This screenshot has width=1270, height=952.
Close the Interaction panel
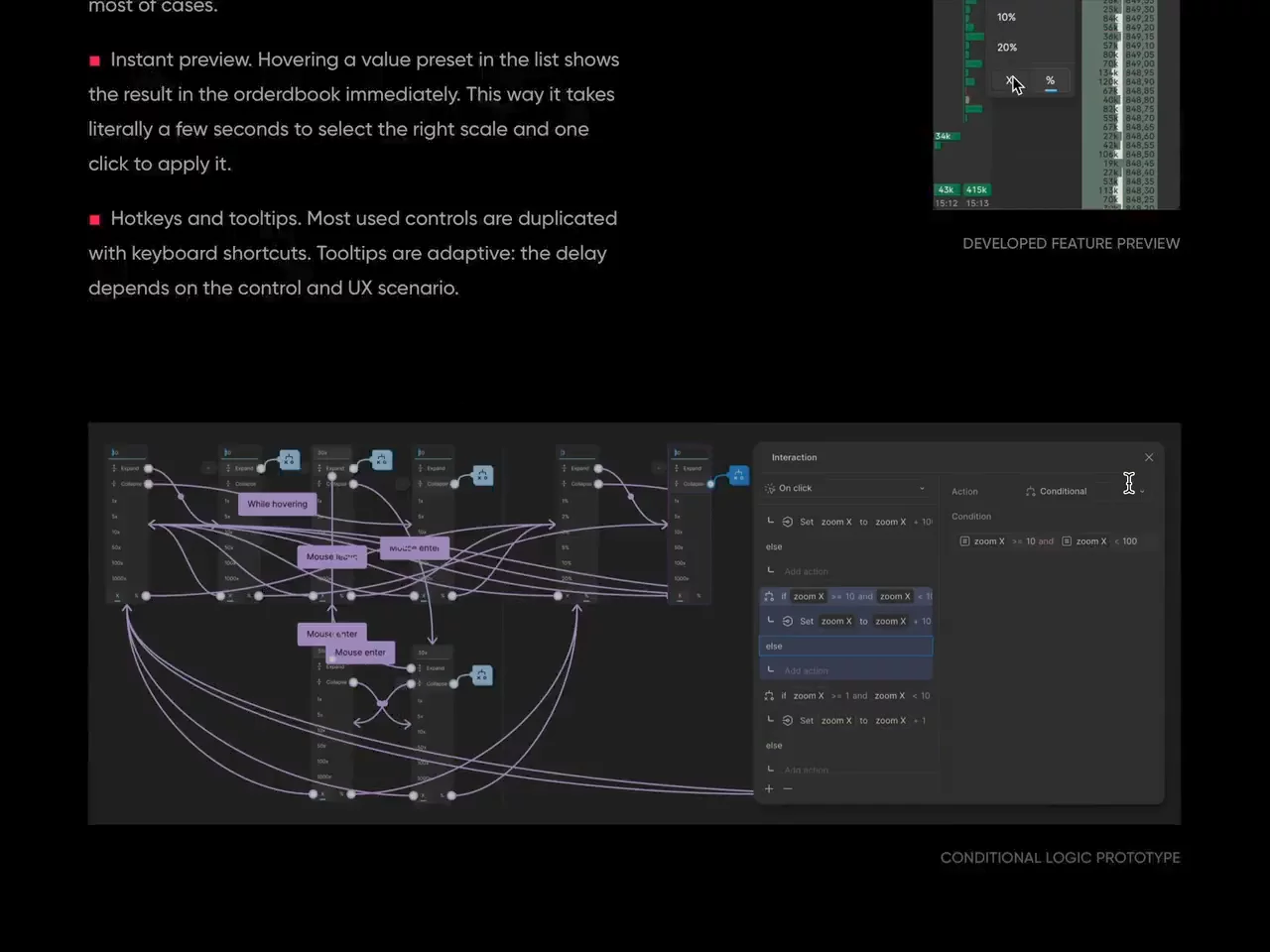(1149, 457)
